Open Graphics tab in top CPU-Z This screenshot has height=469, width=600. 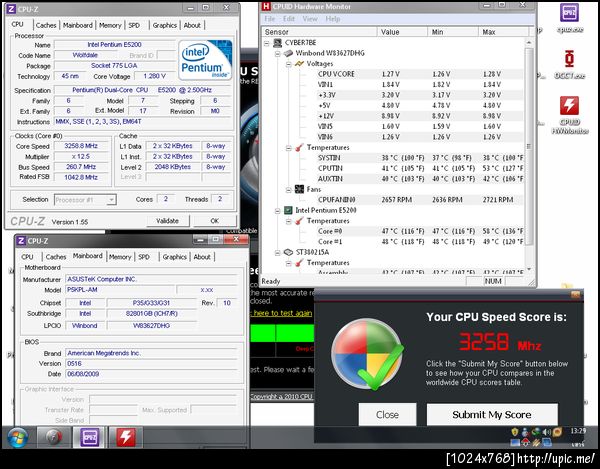[x=165, y=25]
